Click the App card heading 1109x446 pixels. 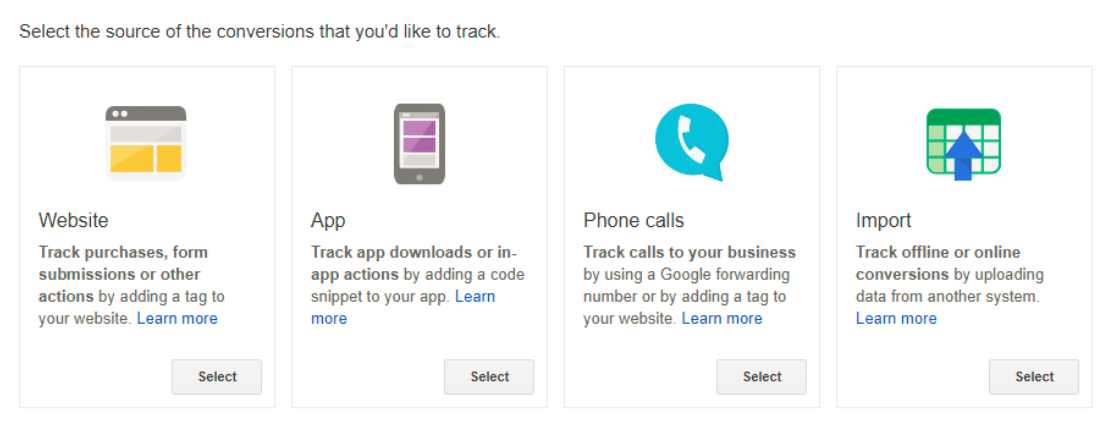click(328, 220)
